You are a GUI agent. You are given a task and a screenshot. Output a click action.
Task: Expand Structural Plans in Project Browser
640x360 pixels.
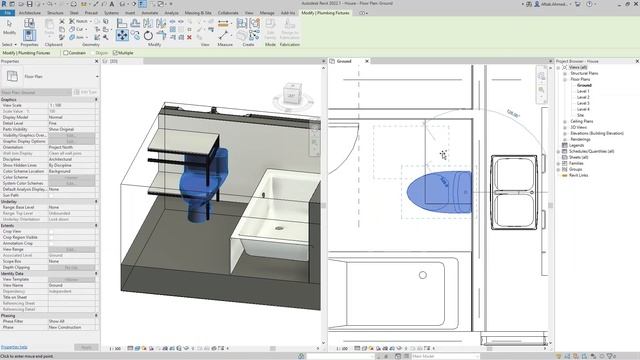point(565,73)
